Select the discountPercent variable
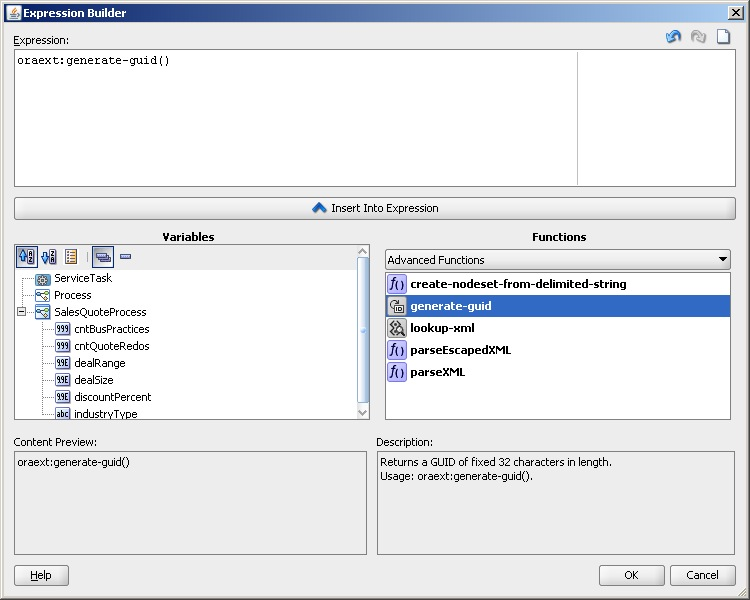The width and height of the screenshot is (750, 600). (112, 397)
